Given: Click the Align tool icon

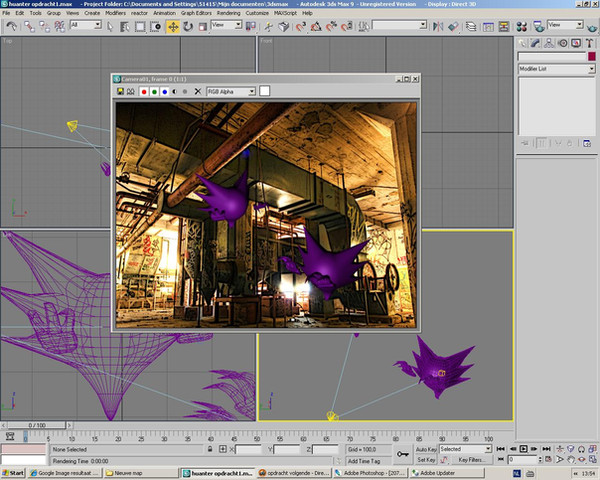Looking at the screenshot, I should [453, 26].
